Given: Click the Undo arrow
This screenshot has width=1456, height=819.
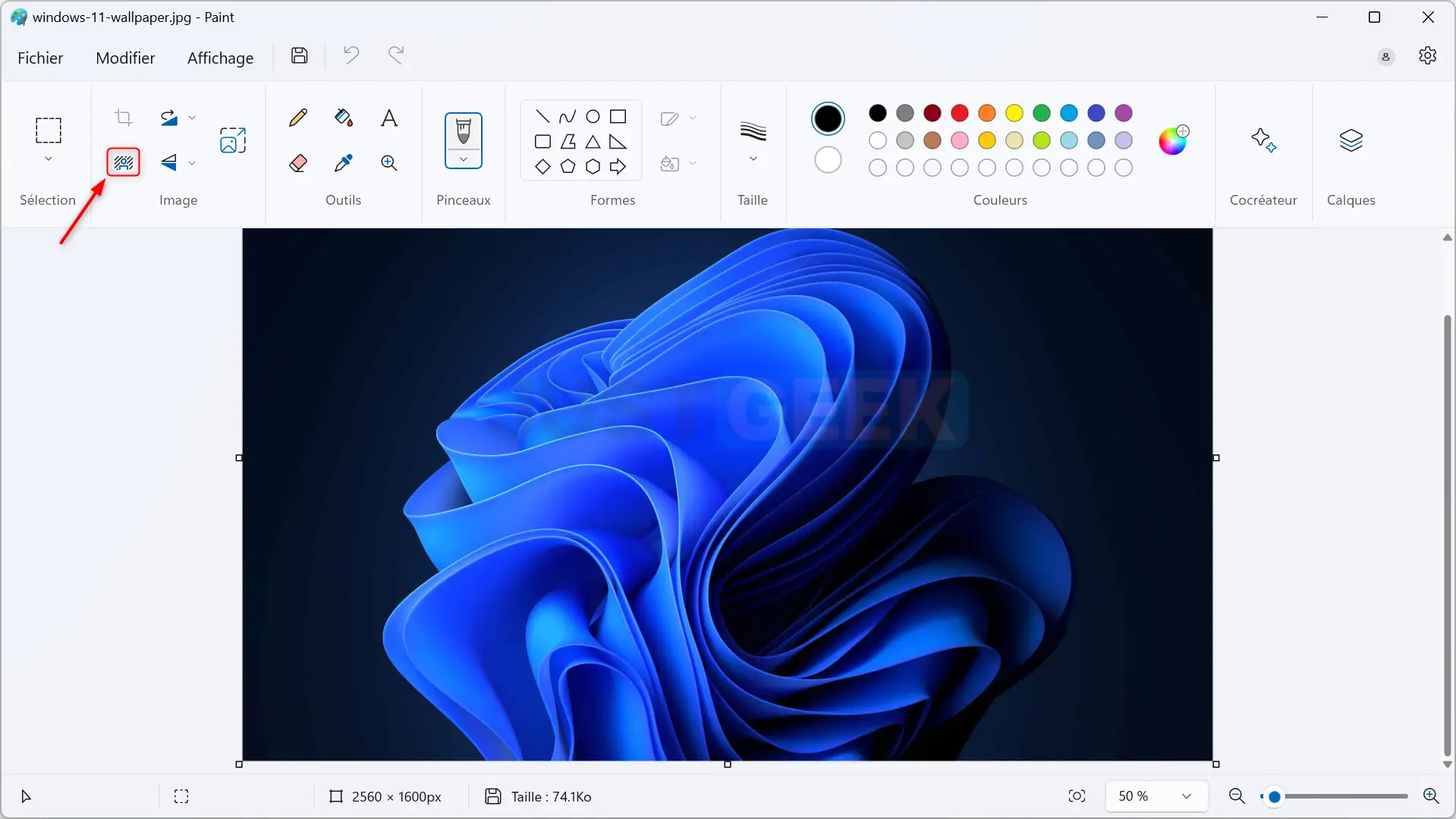Looking at the screenshot, I should click(351, 55).
